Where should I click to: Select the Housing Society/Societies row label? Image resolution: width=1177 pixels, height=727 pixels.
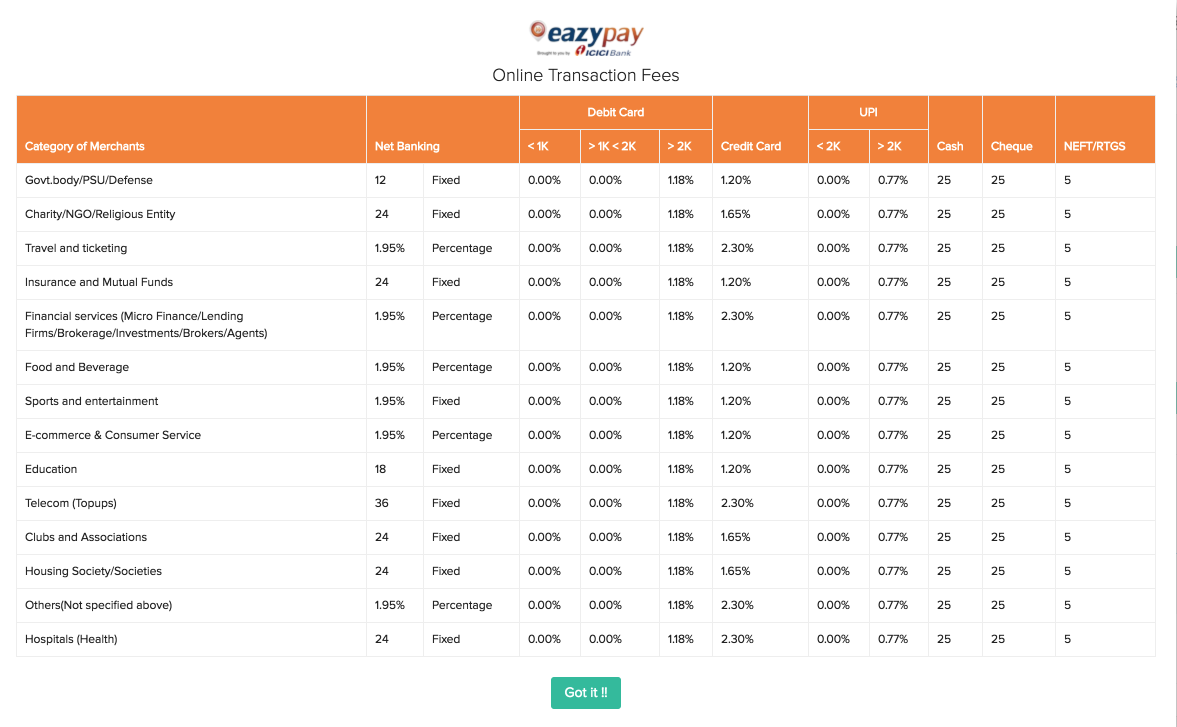[x=93, y=571]
